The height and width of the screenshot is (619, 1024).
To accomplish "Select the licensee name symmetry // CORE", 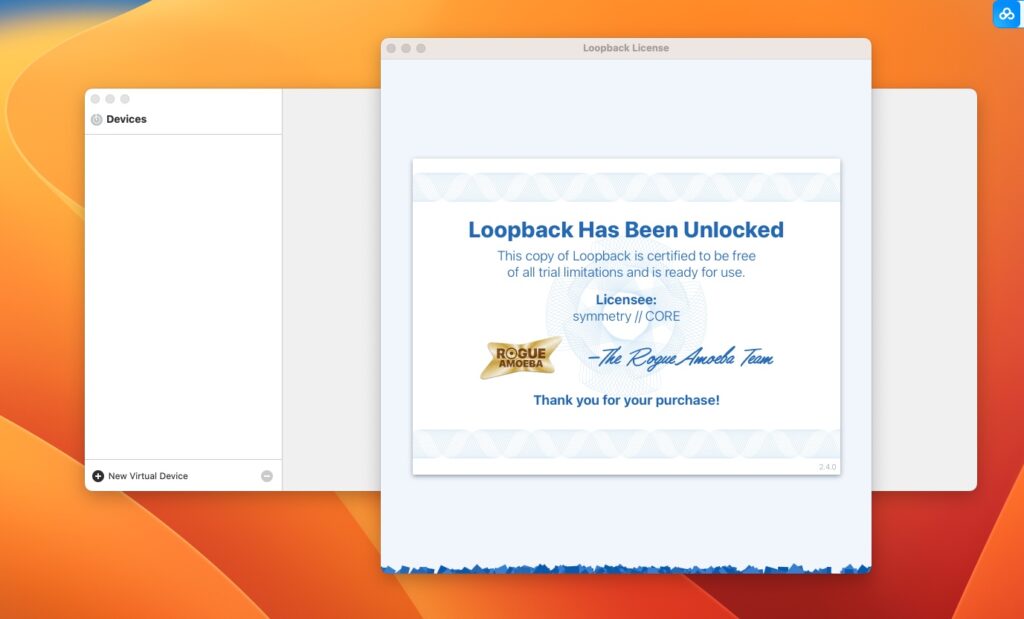I will pyautogui.click(x=627, y=316).
